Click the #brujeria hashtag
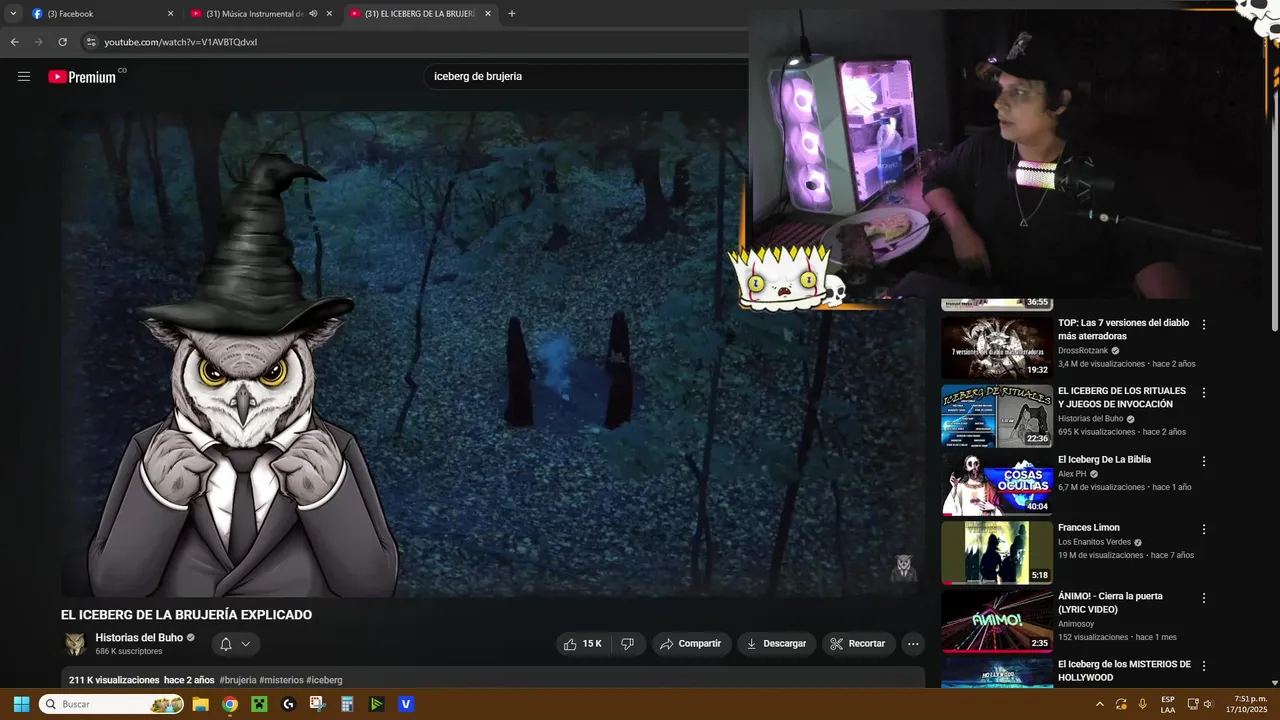The width and height of the screenshot is (1280, 720). [238, 680]
